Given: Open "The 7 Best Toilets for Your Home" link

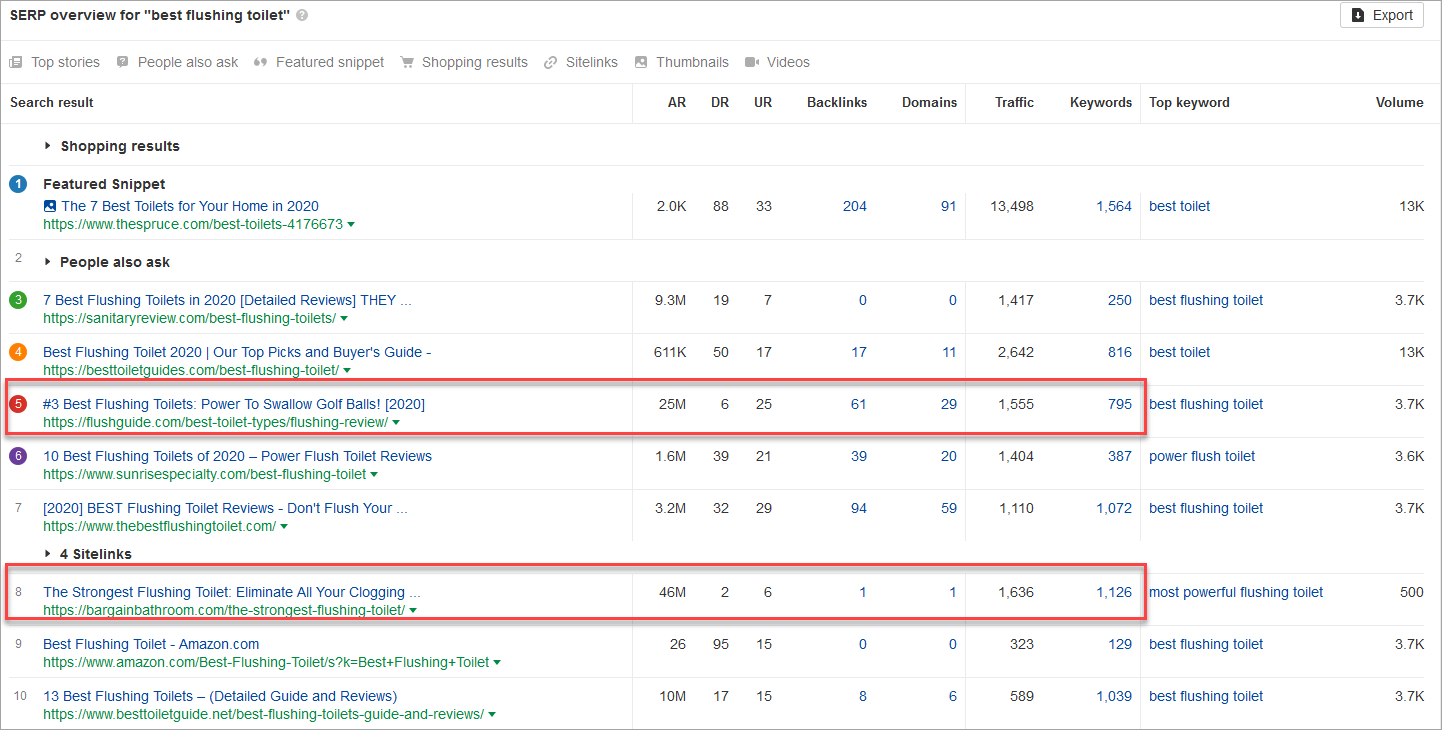Looking at the screenshot, I should tap(190, 206).
